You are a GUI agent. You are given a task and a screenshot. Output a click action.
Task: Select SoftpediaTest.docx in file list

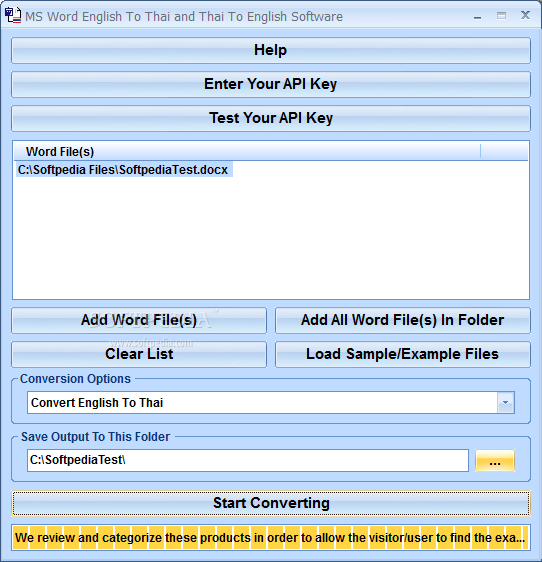tap(123, 170)
